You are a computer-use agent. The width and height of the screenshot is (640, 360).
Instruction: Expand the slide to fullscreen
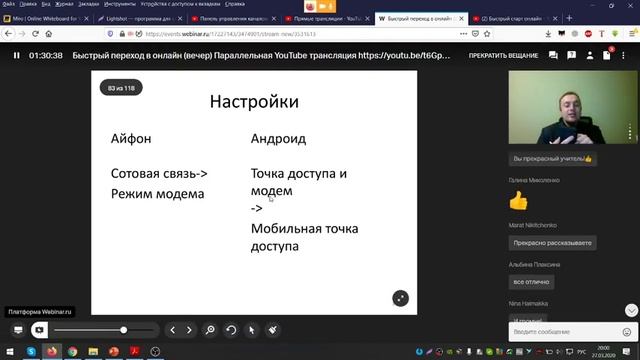400,298
